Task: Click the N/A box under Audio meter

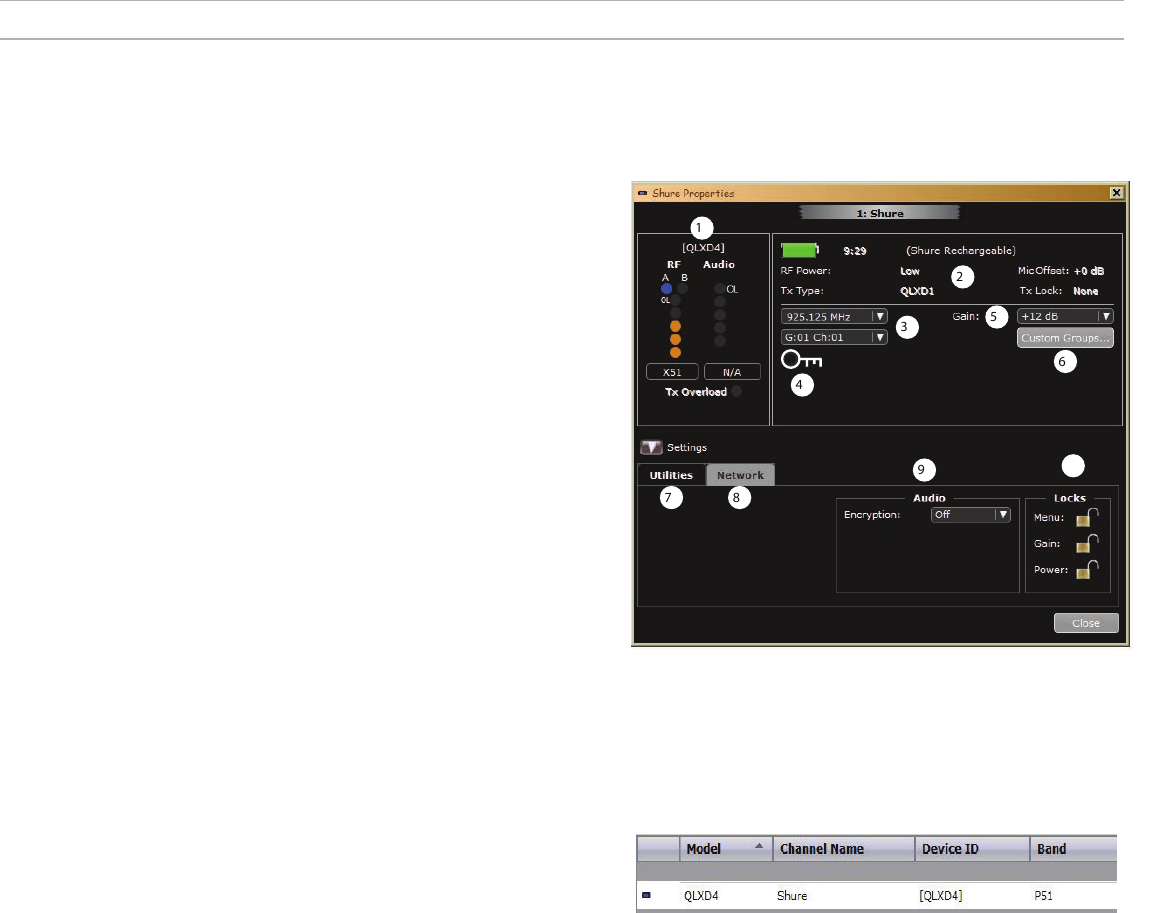Action: point(732,372)
